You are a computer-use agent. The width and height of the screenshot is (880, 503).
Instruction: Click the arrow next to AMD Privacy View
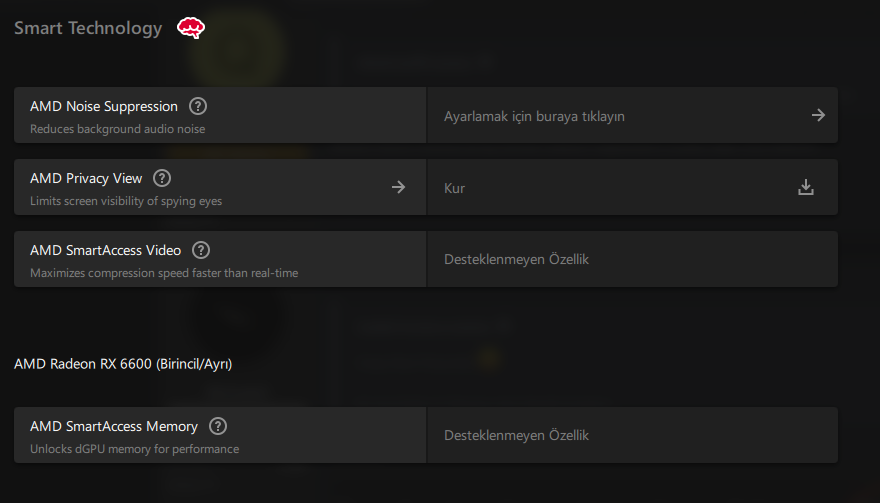pyautogui.click(x=398, y=187)
